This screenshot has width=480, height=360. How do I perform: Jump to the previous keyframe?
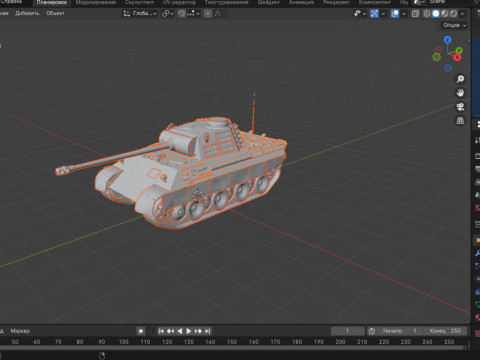click(x=170, y=331)
